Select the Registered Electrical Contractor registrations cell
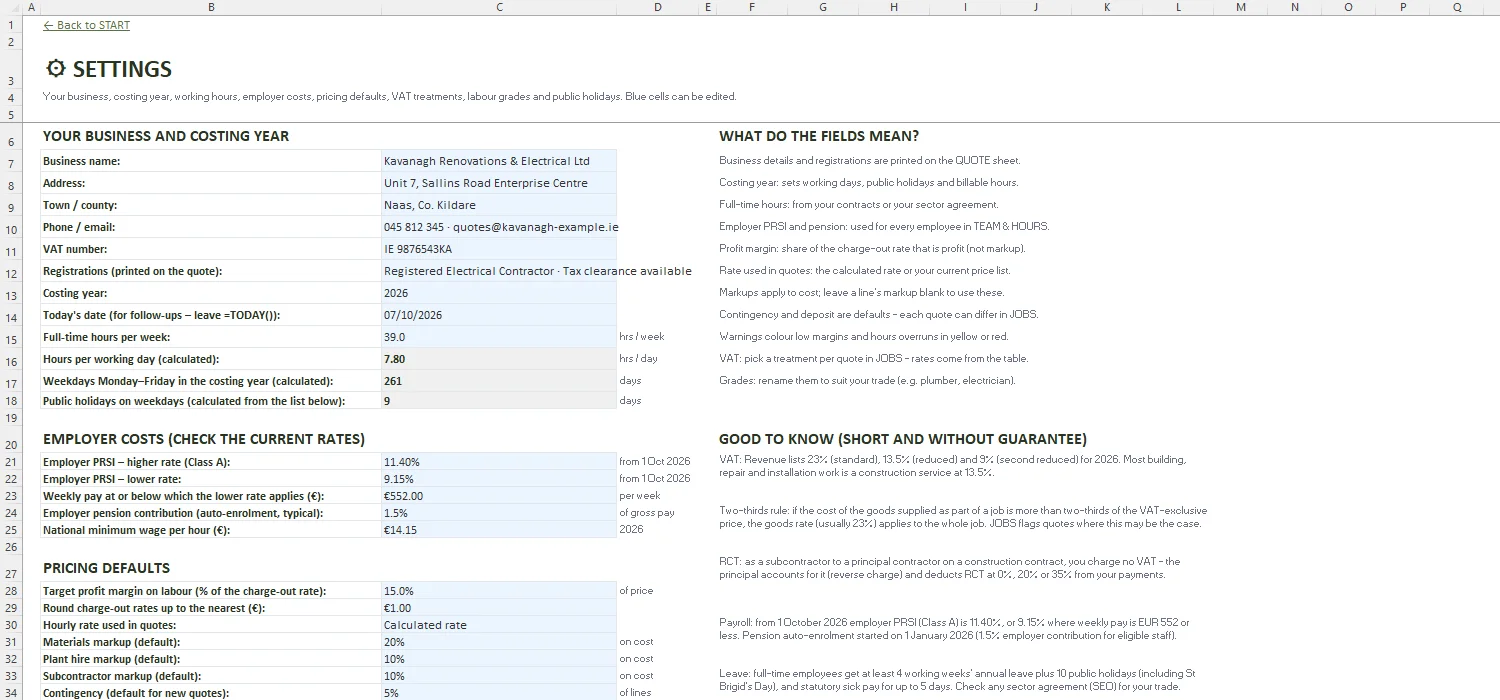Viewport: 1500px width, 700px height. point(499,271)
